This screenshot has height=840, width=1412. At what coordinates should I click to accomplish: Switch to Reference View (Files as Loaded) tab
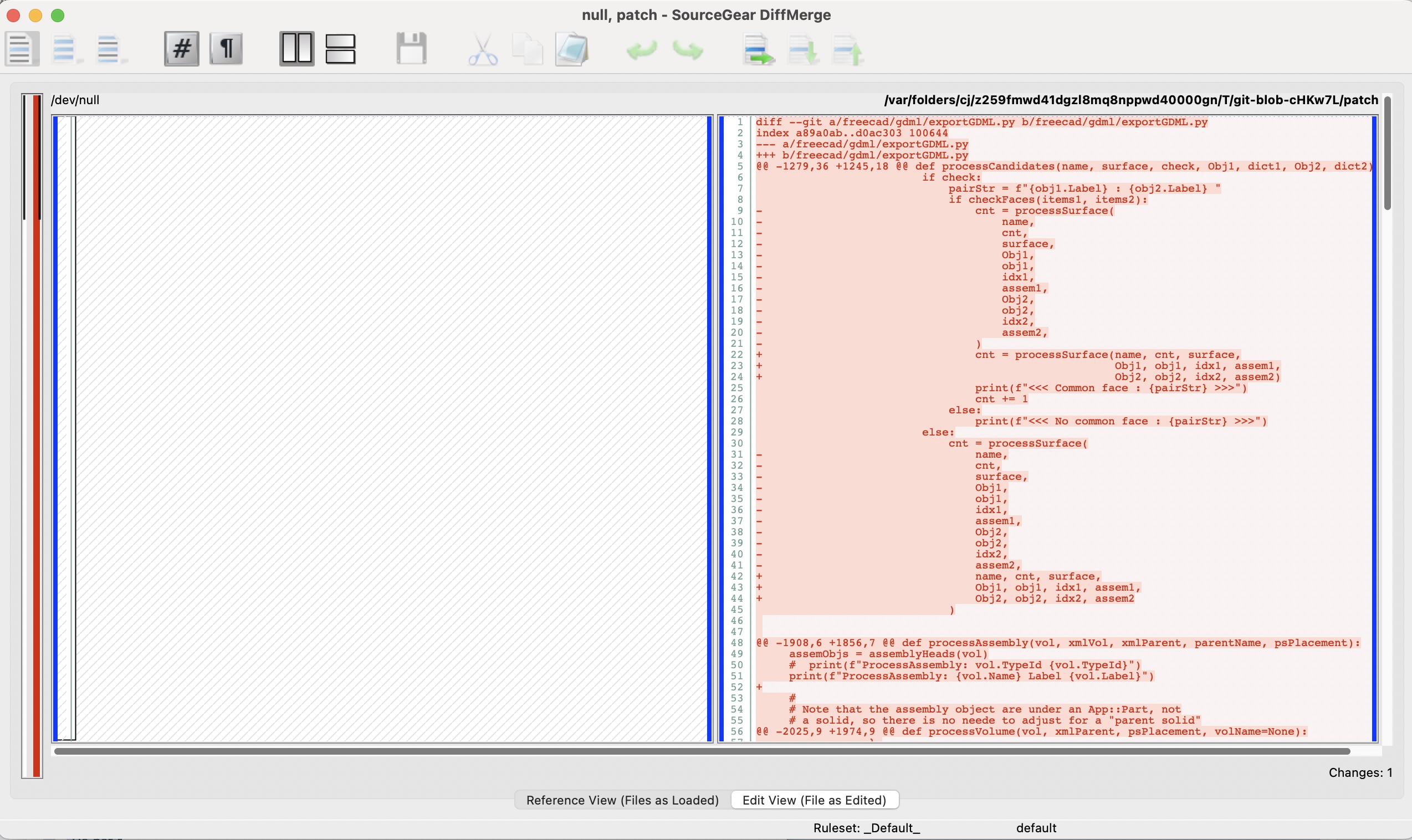(x=622, y=800)
